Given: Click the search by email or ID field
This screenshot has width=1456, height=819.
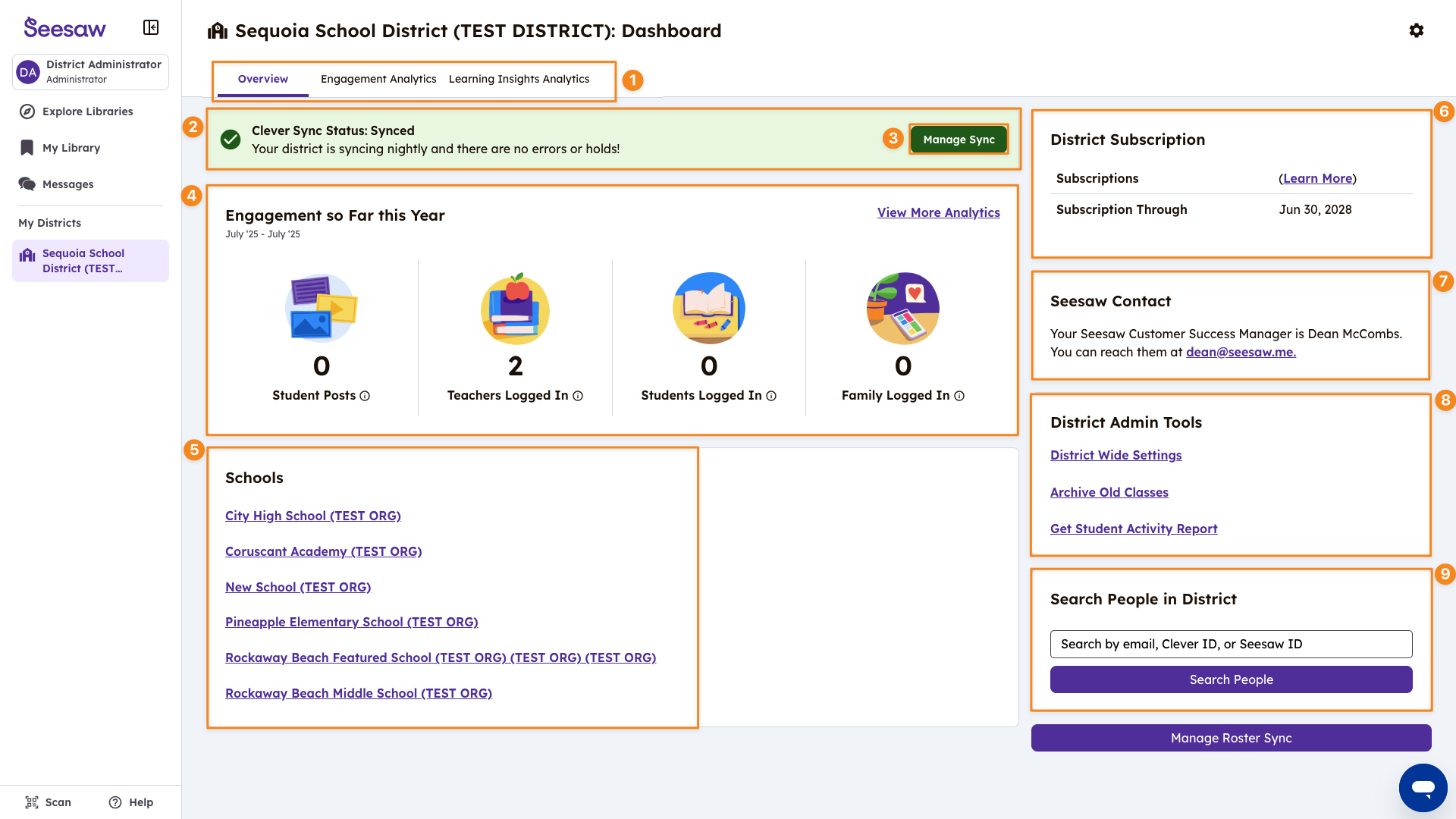Looking at the screenshot, I should coord(1232,644).
